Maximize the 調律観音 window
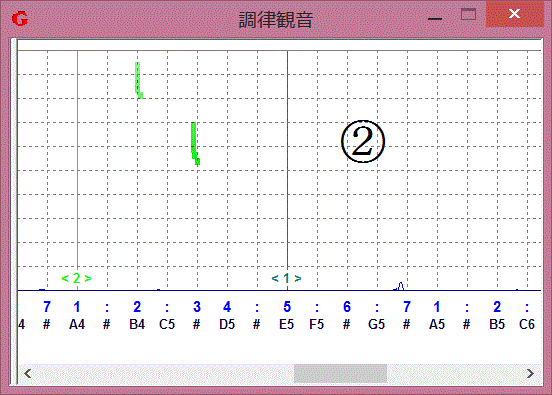Screen dimensions: 552x395 pos(469,14)
